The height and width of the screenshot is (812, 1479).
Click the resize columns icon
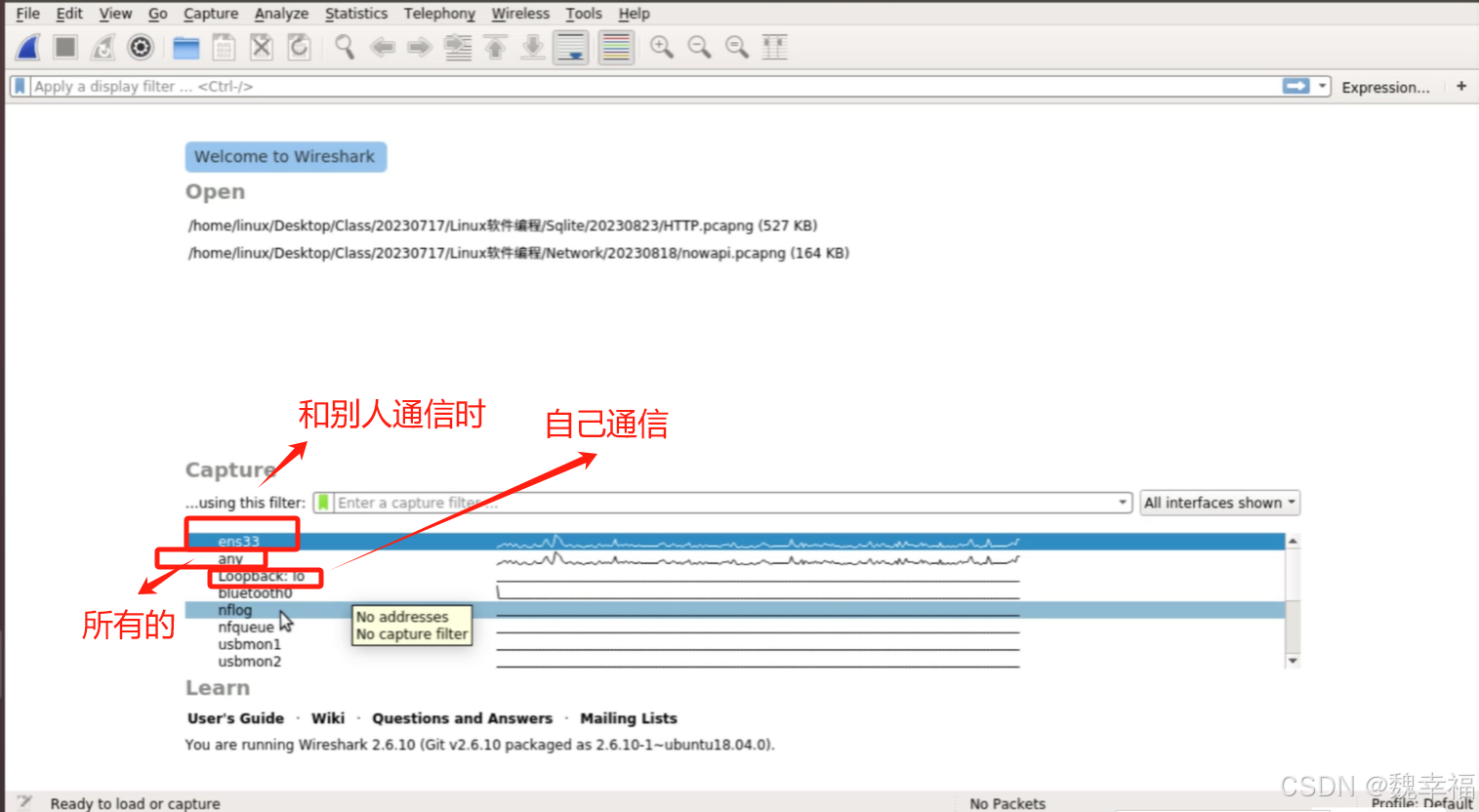coord(774,47)
